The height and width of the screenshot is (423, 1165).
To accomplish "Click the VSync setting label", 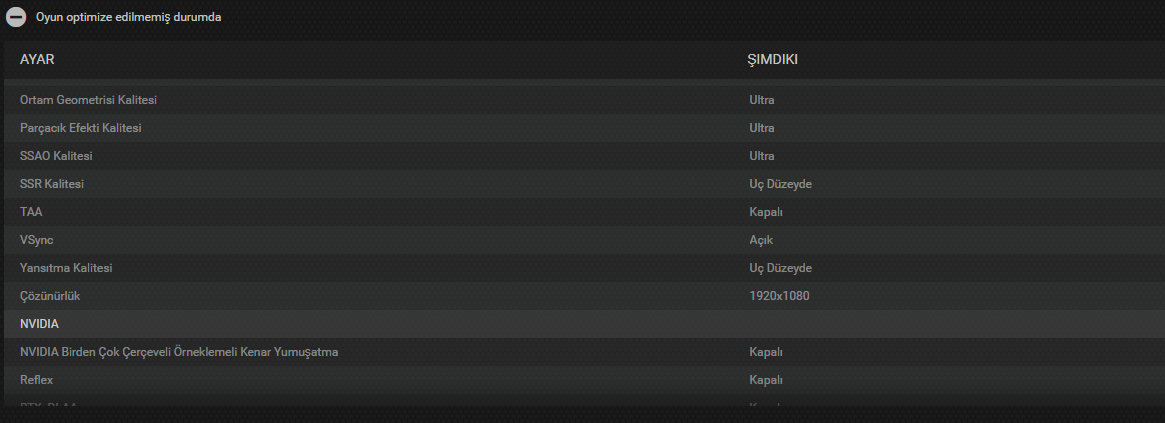I will (36, 240).
